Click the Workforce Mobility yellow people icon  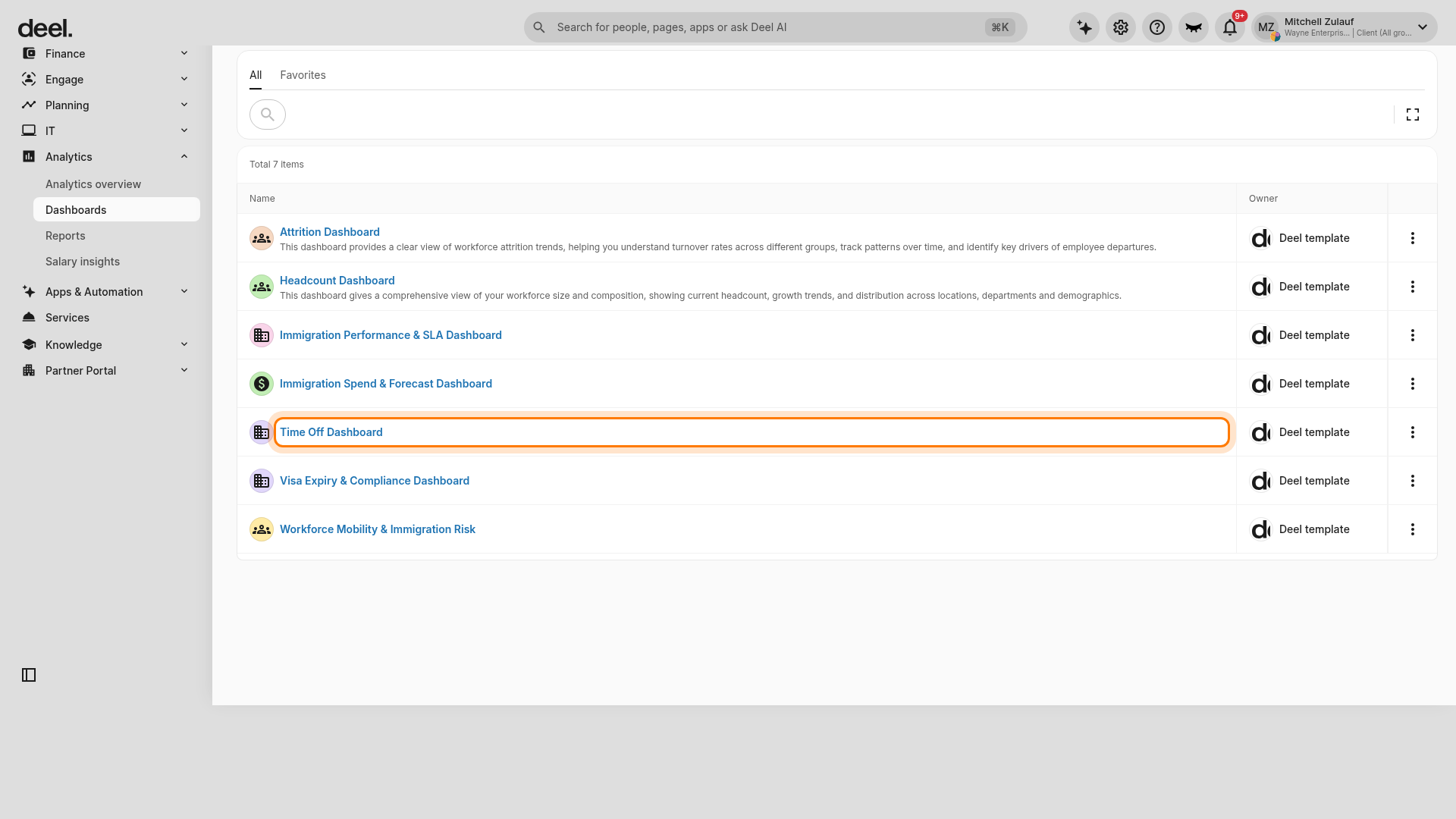[262, 529]
